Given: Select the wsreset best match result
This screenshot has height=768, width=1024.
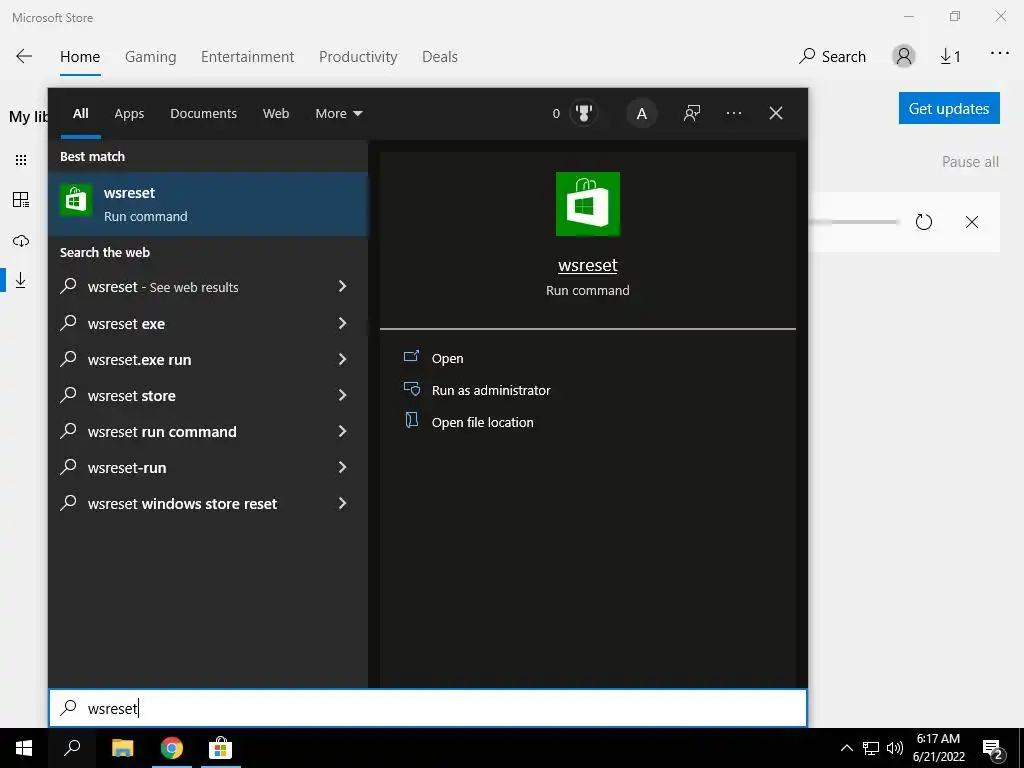Looking at the screenshot, I should (x=208, y=204).
